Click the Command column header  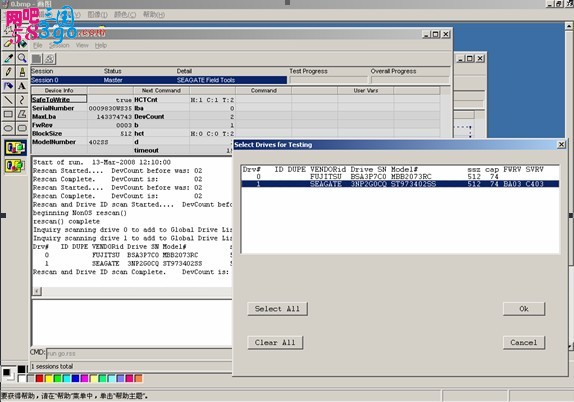click(x=264, y=90)
